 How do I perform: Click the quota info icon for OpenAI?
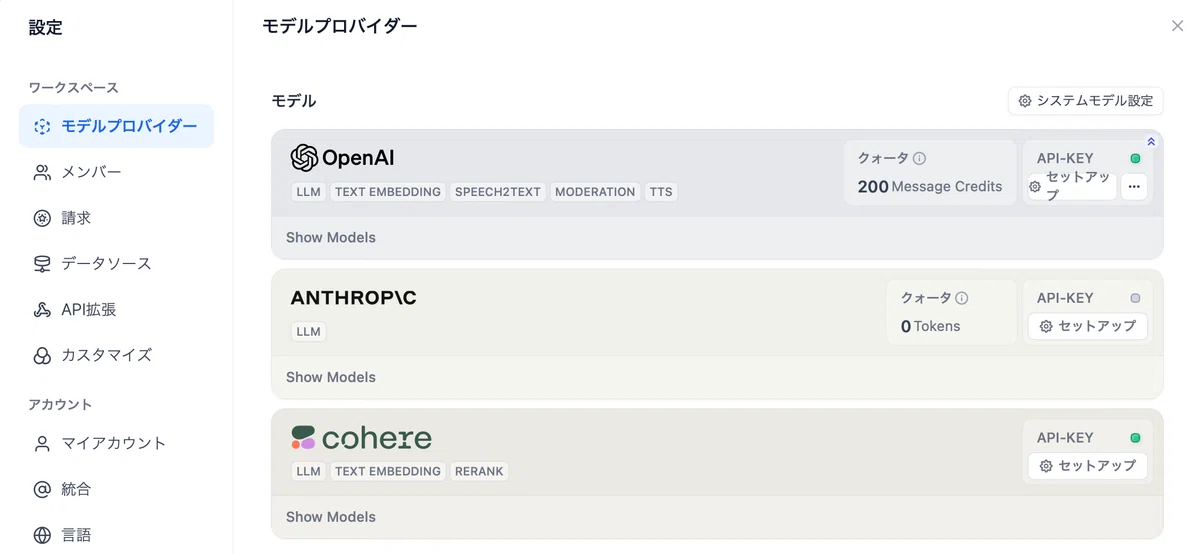pyautogui.click(x=919, y=158)
